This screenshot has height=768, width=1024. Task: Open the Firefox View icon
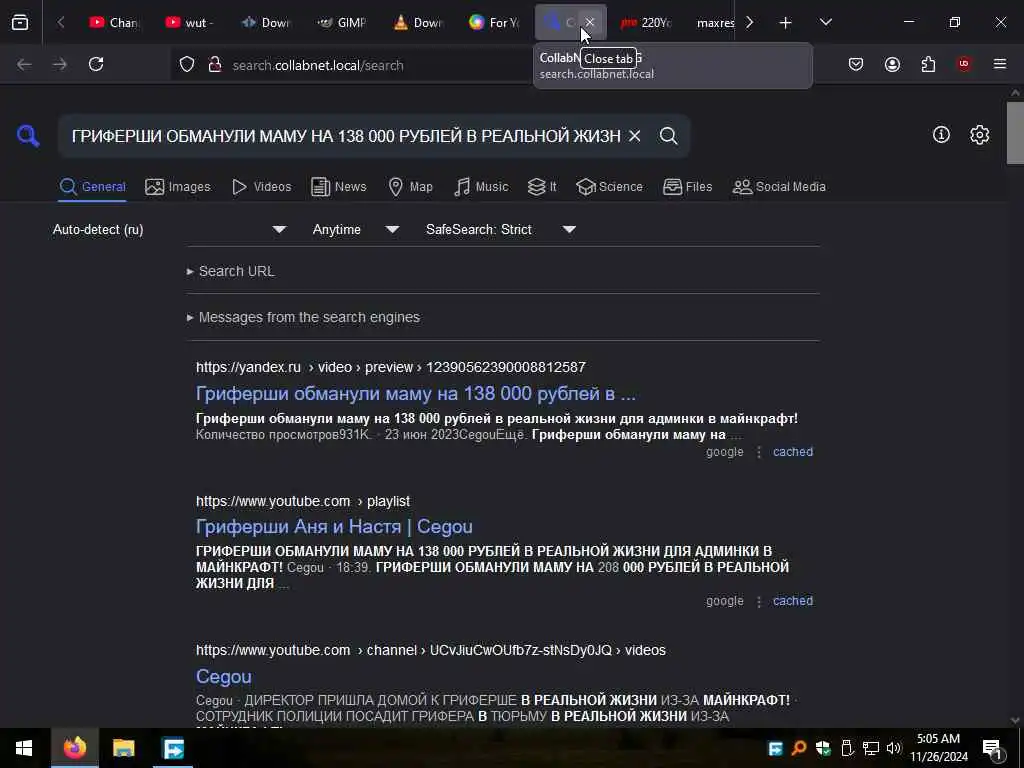point(20,22)
